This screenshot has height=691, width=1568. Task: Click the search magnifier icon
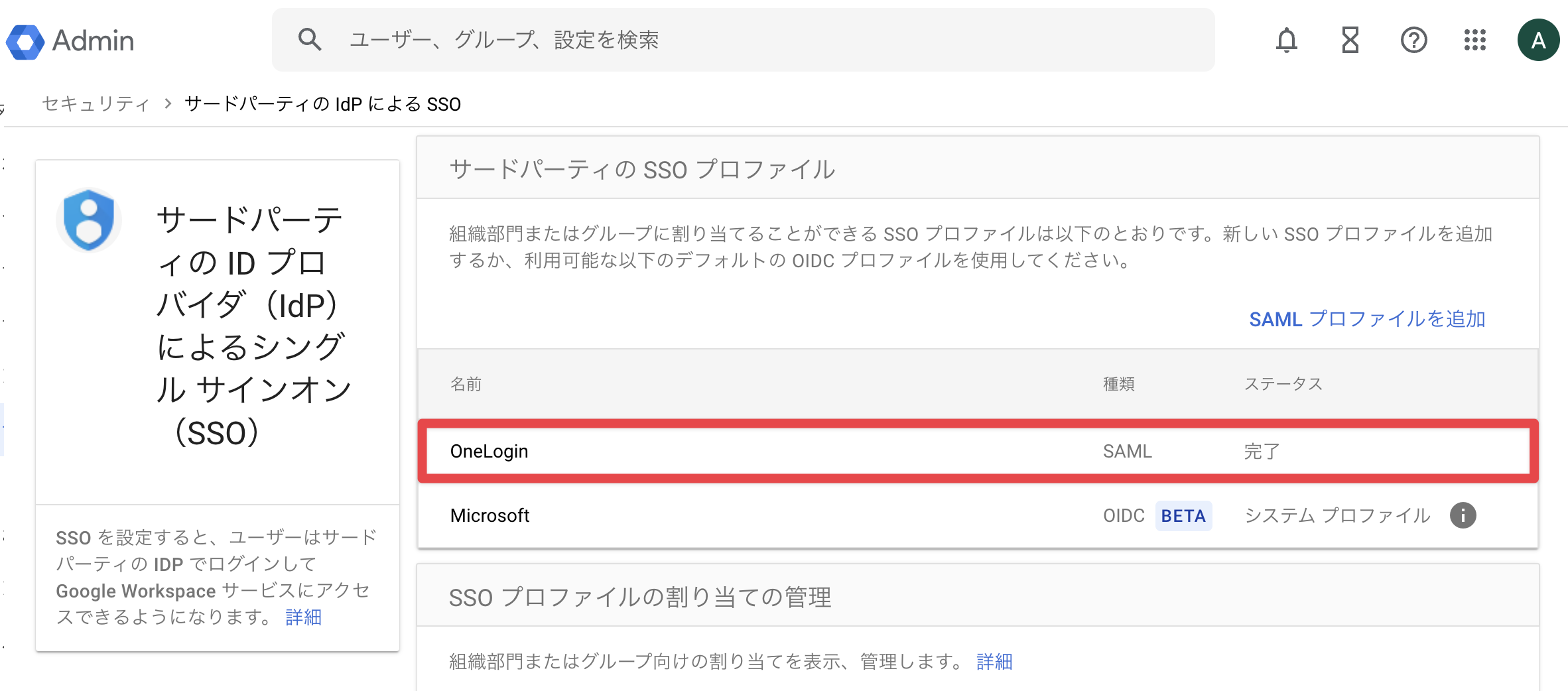tap(310, 40)
